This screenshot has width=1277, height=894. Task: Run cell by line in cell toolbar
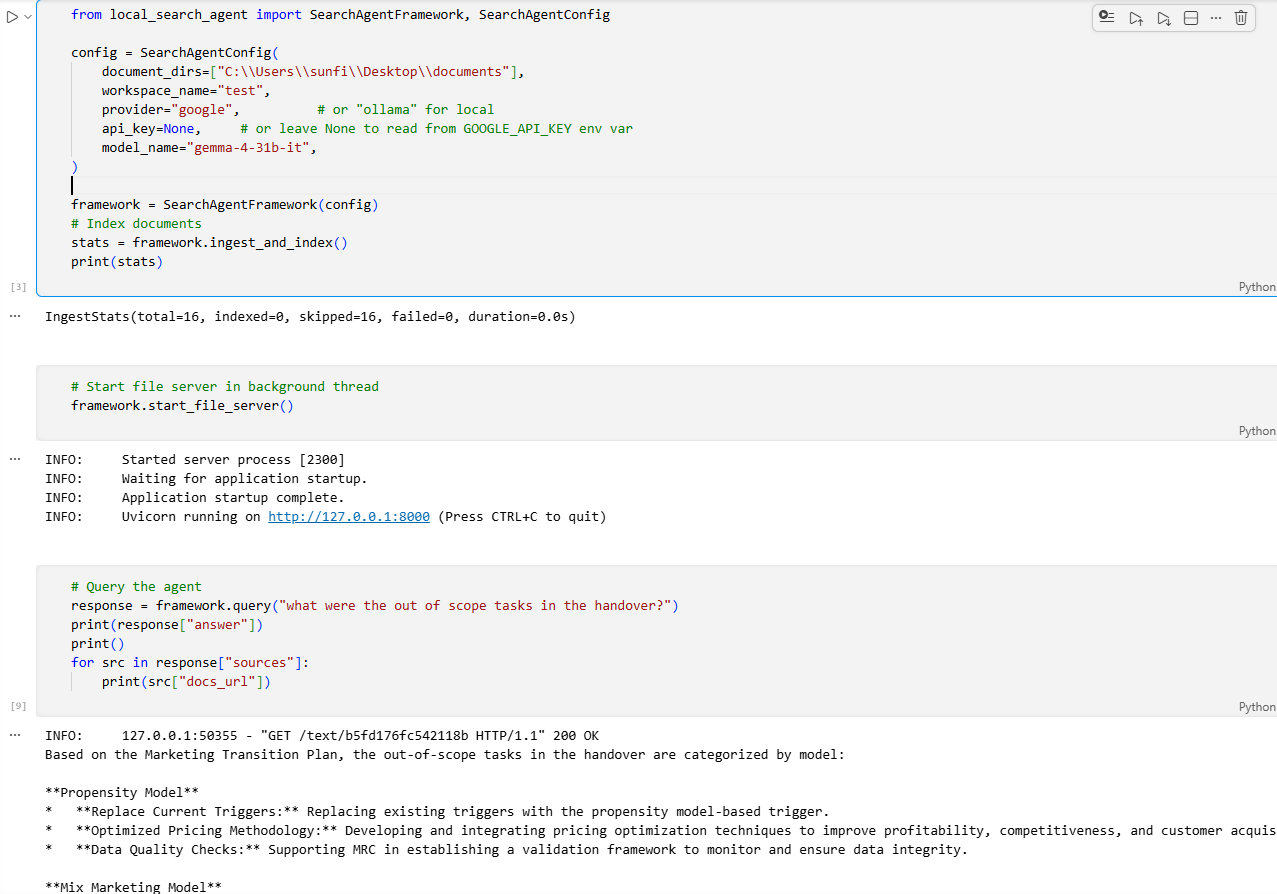click(x=1107, y=17)
